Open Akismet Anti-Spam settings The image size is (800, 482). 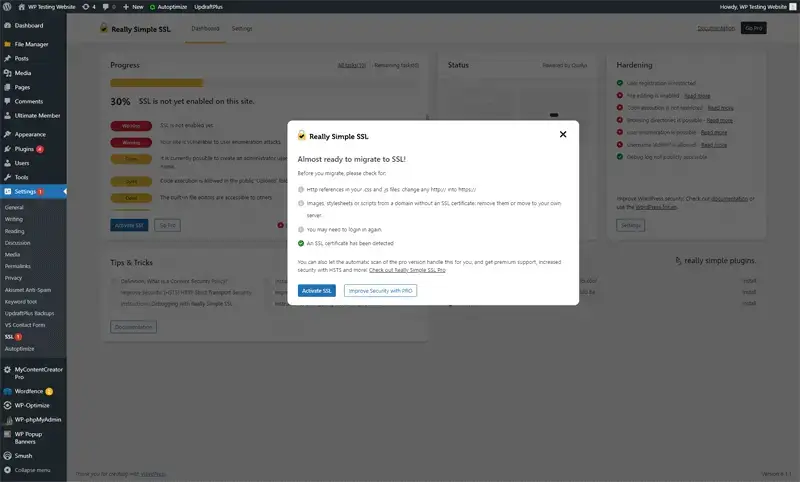pos(28,290)
